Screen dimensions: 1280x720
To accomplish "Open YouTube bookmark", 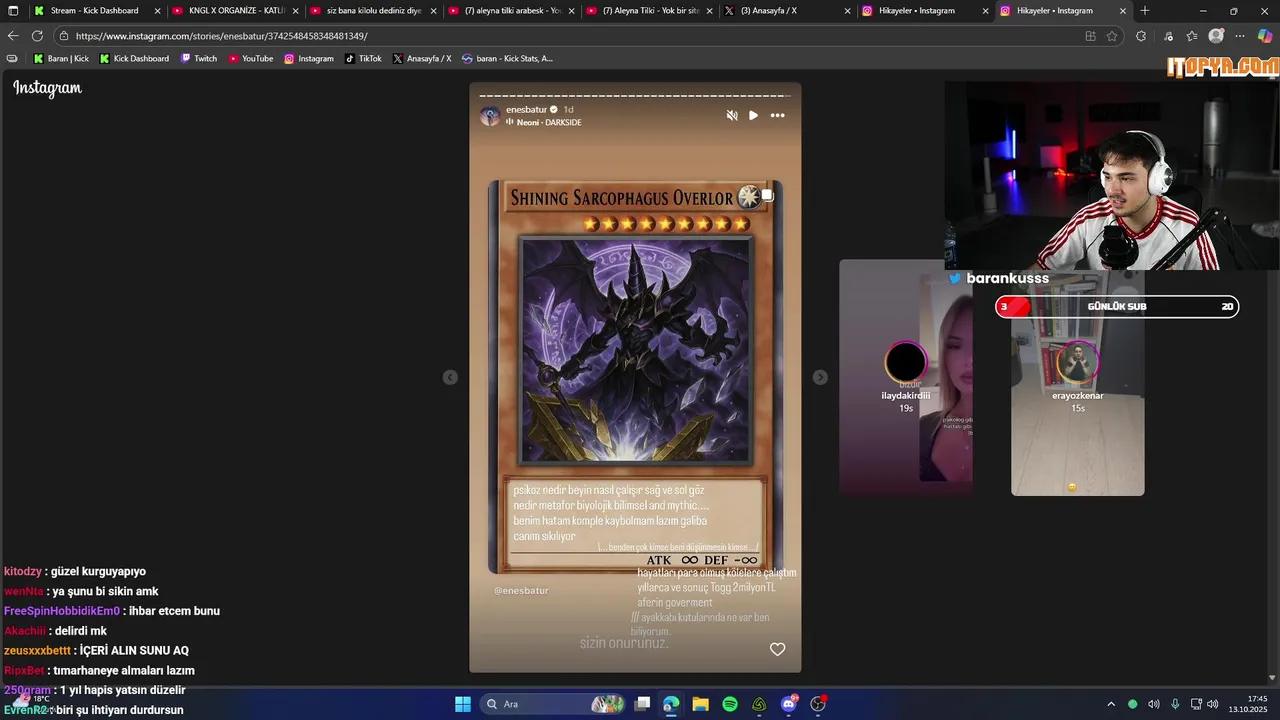I will tap(251, 59).
